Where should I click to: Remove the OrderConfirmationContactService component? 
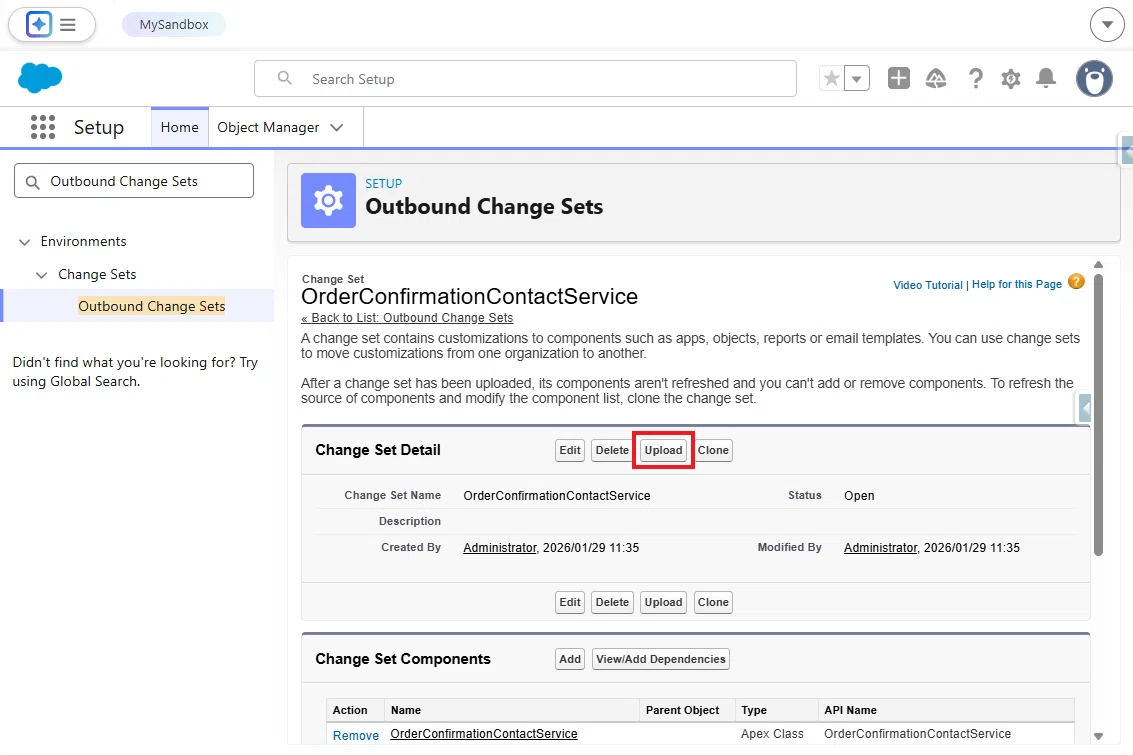(x=356, y=735)
